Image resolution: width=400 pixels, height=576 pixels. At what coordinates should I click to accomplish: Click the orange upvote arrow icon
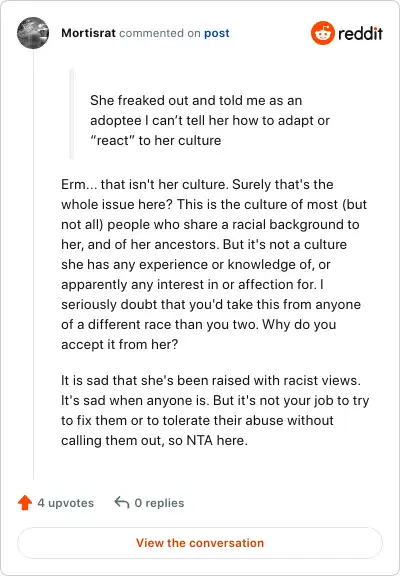click(x=25, y=503)
